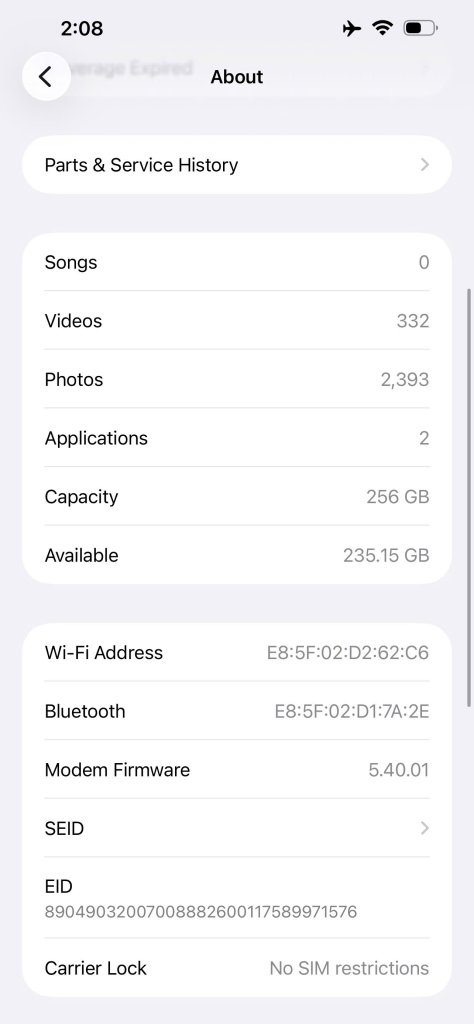474x1024 pixels.
Task: Tap the Photos count 2,393
Action: point(405,380)
